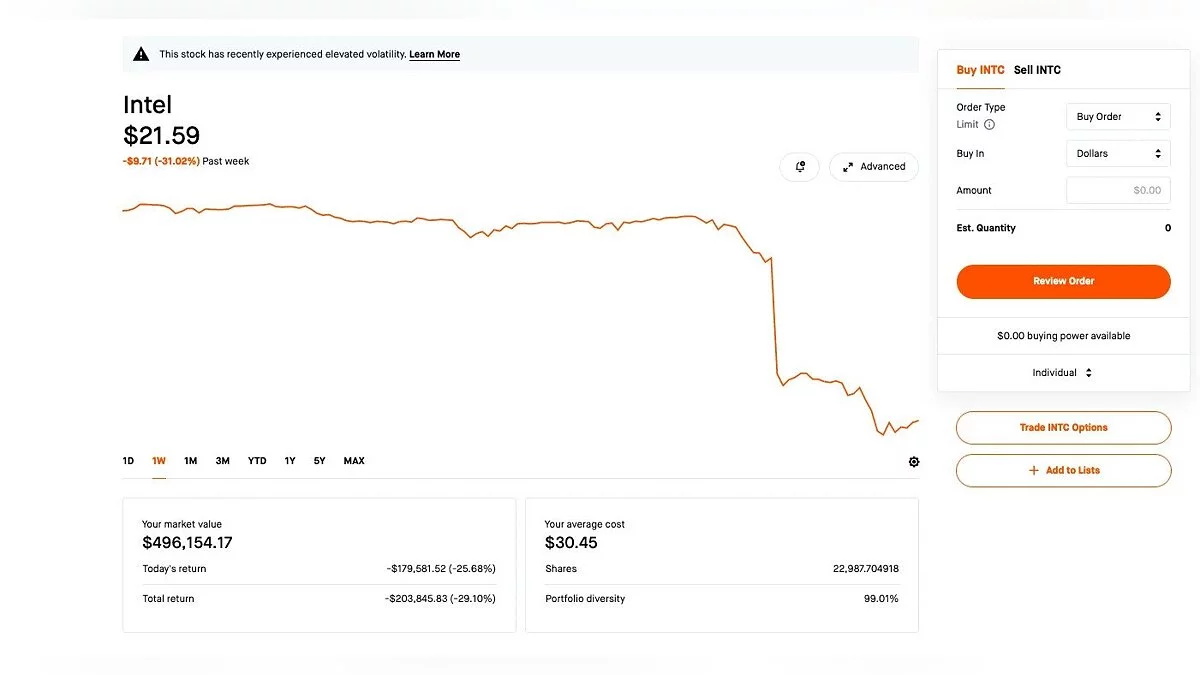Open chart settings gear icon
Viewport: 1200px width, 675px height.
click(914, 462)
